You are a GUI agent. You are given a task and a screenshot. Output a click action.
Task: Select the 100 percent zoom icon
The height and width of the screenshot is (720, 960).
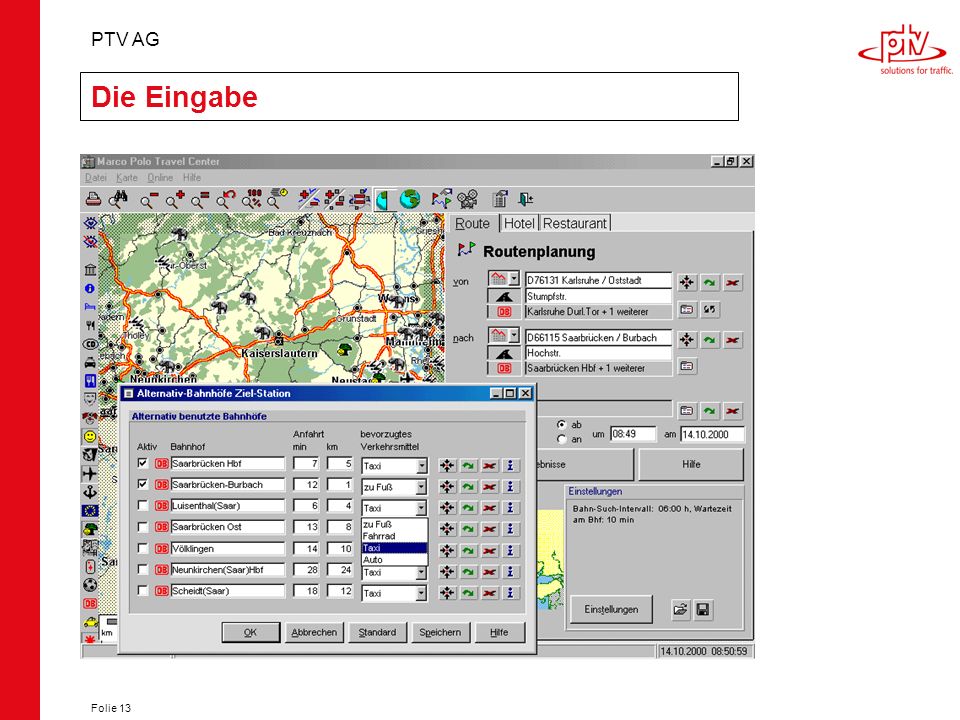[252, 199]
